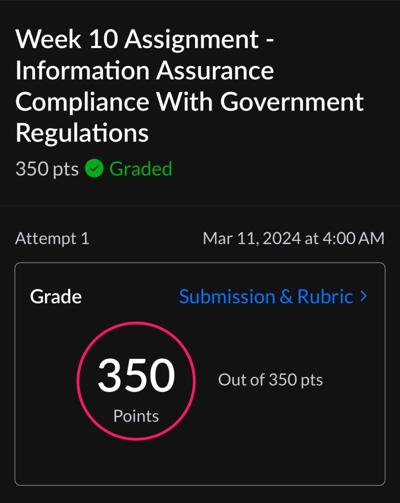Select the pink circular 350 points gauge
The height and width of the screenshot is (503, 400).
136,381
